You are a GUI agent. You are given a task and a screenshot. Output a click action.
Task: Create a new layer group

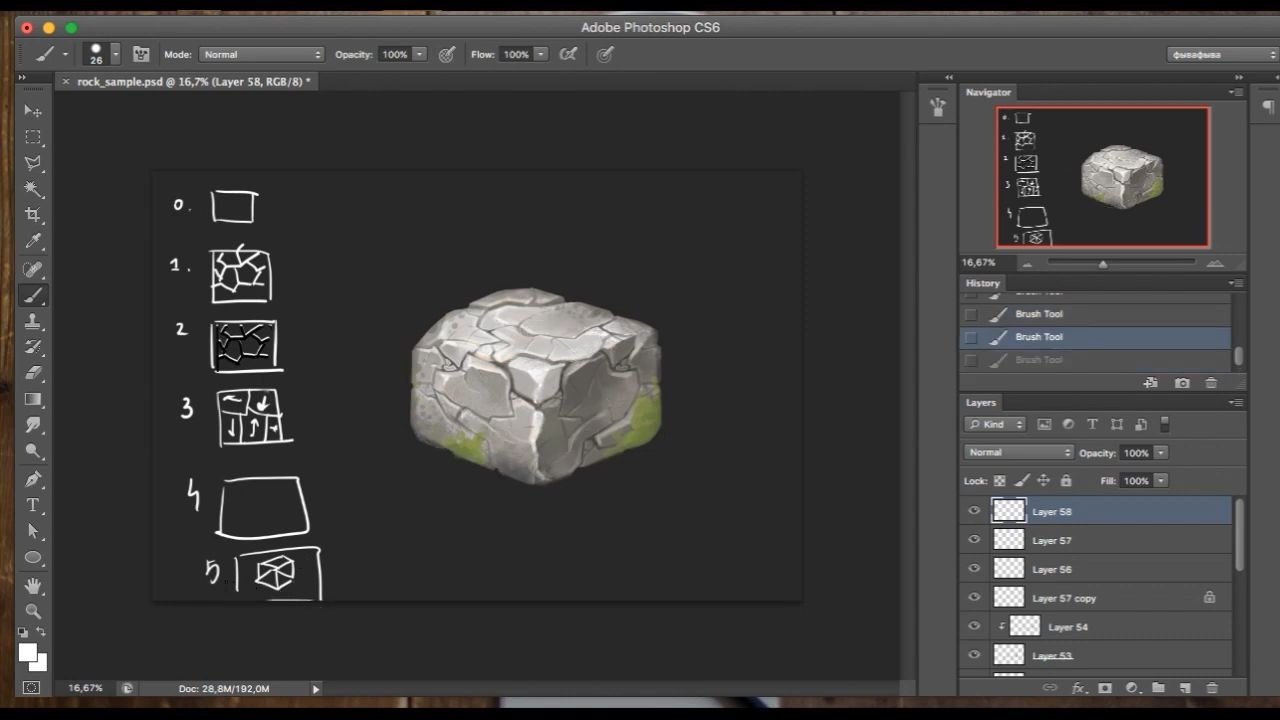tap(1158, 688)
